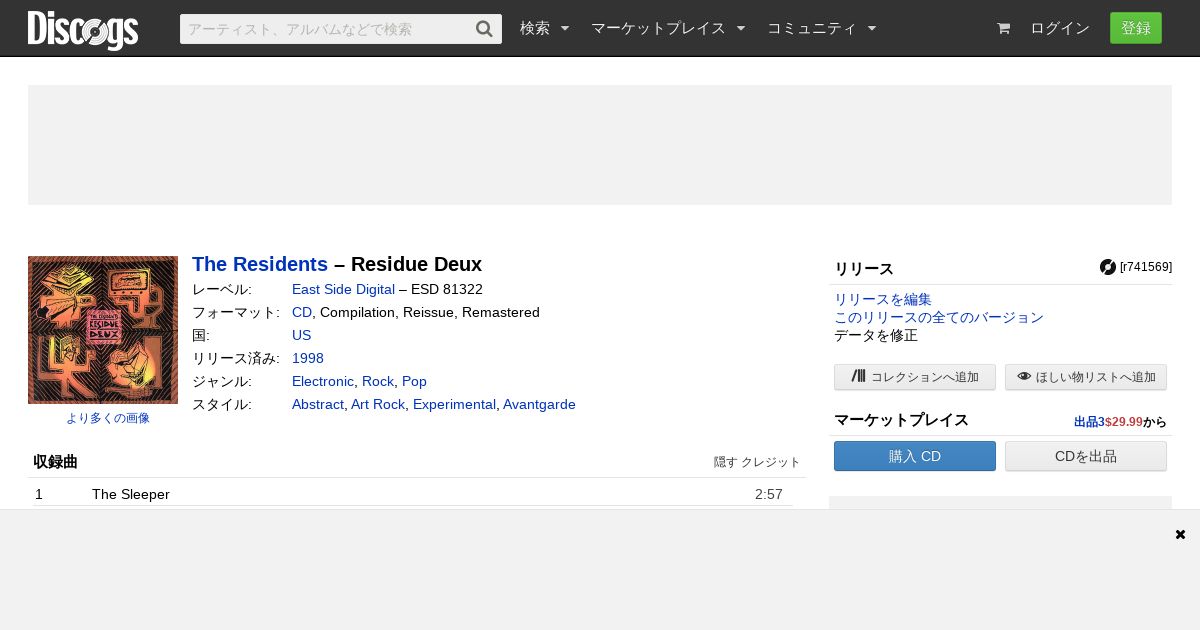1200x630 pixels.
Task: Click データを修正 text
Action: 876,335
